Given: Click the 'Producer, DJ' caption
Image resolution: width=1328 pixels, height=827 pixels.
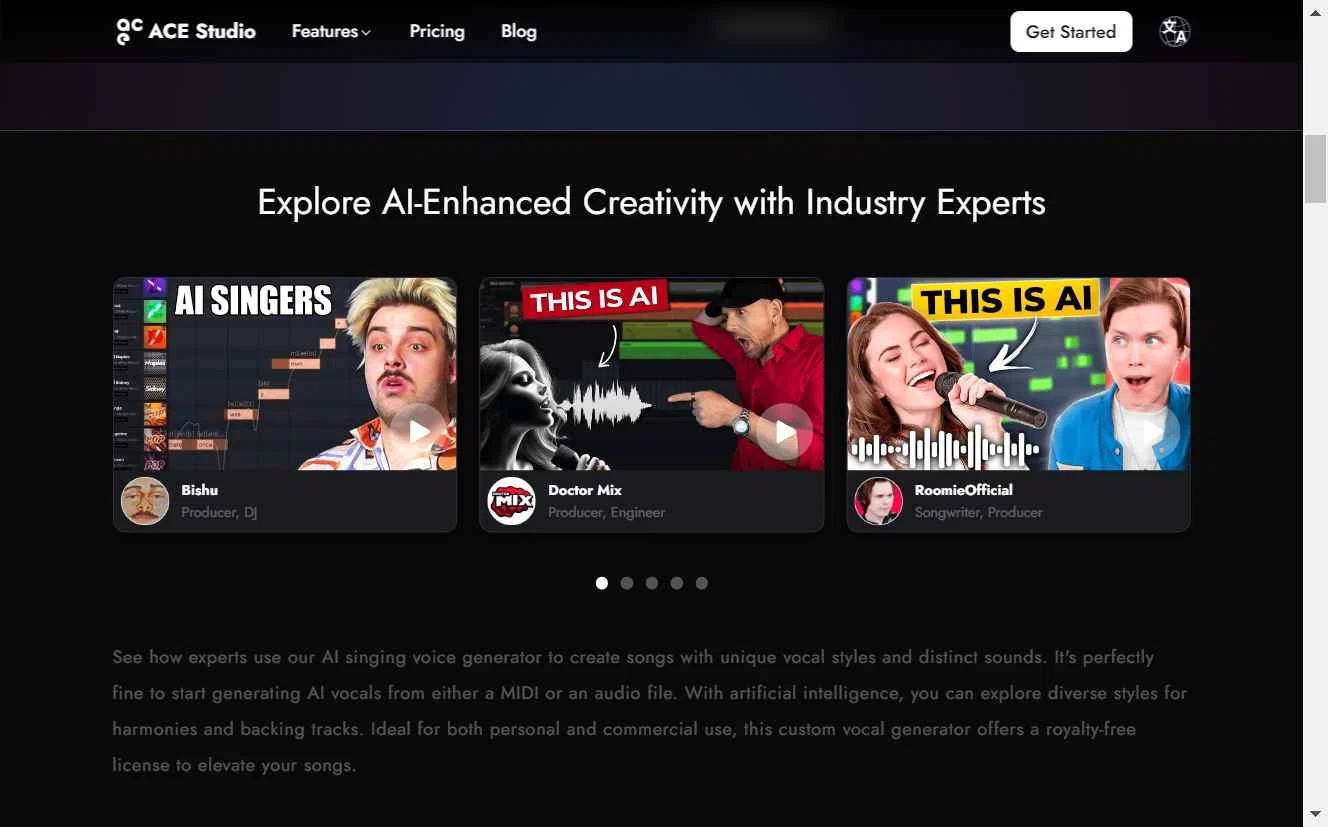Looking at the screenshot, I should pyautogui.click(x=219, y=512).
